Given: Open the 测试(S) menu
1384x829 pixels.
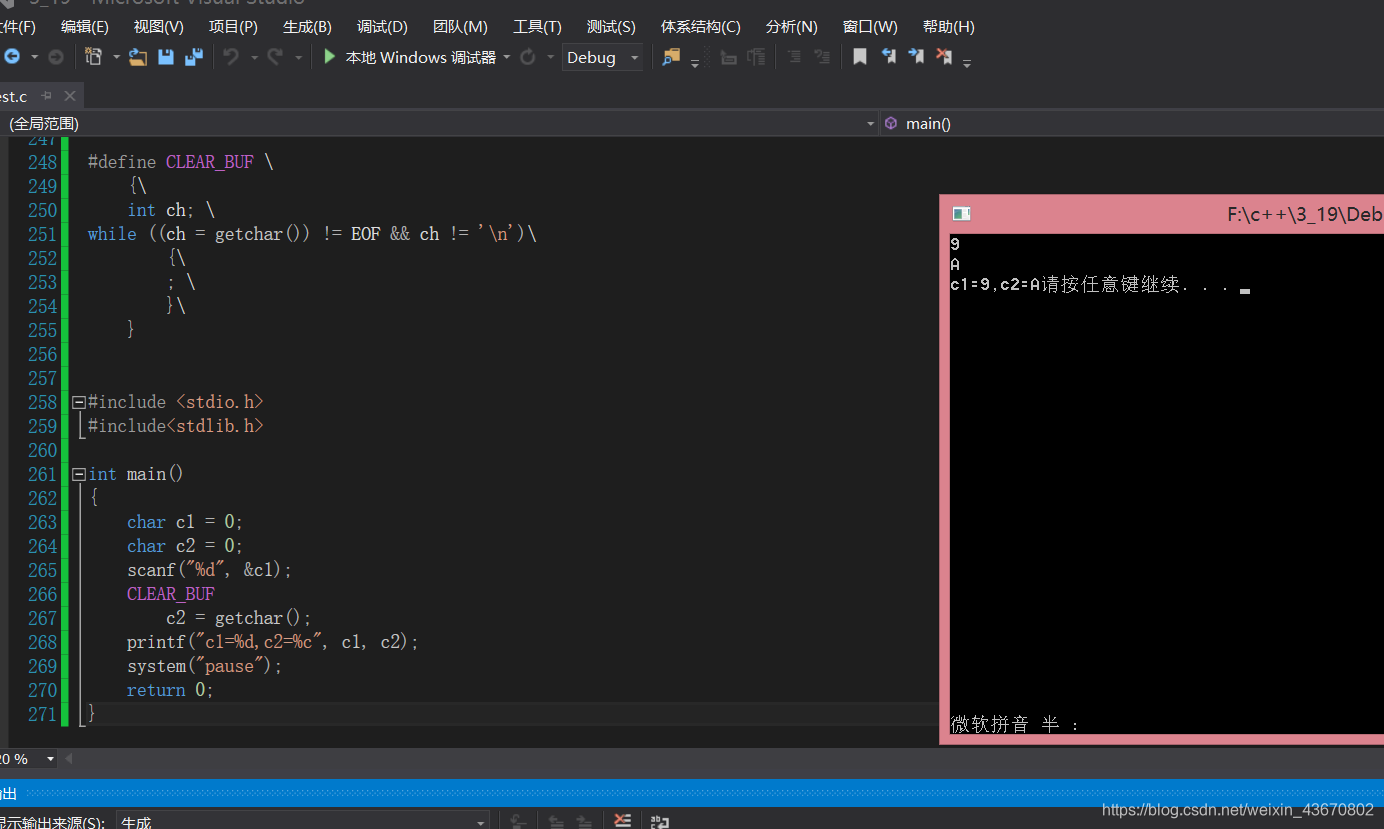Looking at the screenshot, I should pyautogui.click(x=611, y=27).
